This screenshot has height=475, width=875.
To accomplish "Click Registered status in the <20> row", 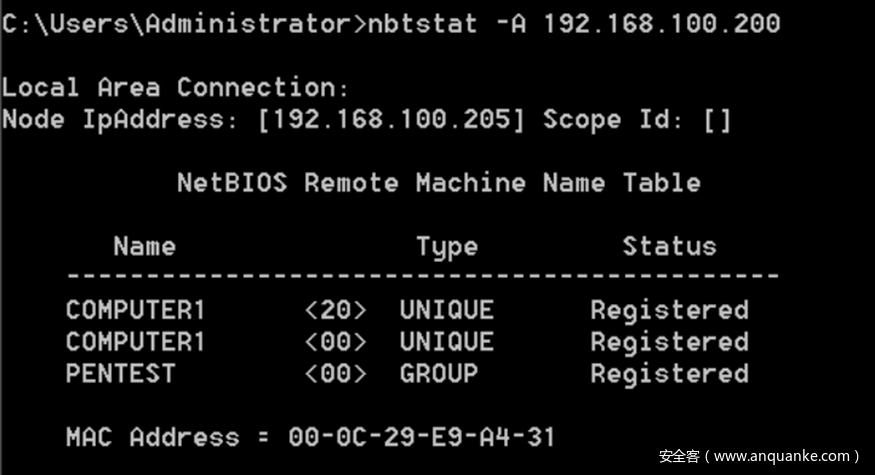I will 669,310.
